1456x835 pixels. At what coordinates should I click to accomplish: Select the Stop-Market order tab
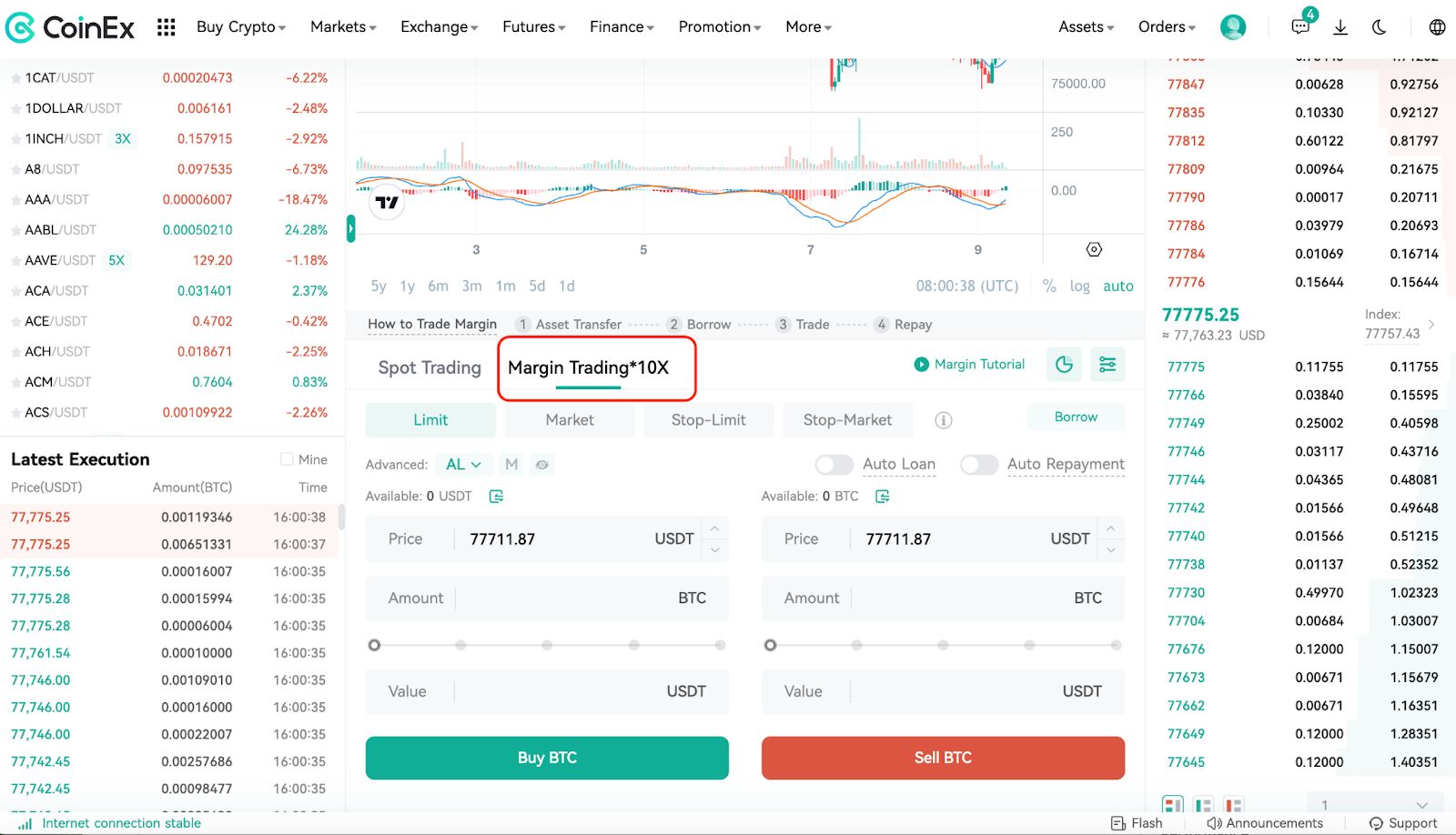(846, 419)
